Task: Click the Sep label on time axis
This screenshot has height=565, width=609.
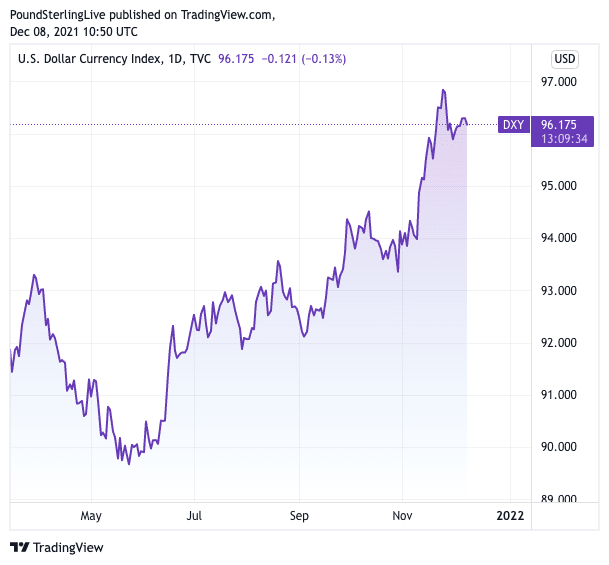Action: coord(298,516)
